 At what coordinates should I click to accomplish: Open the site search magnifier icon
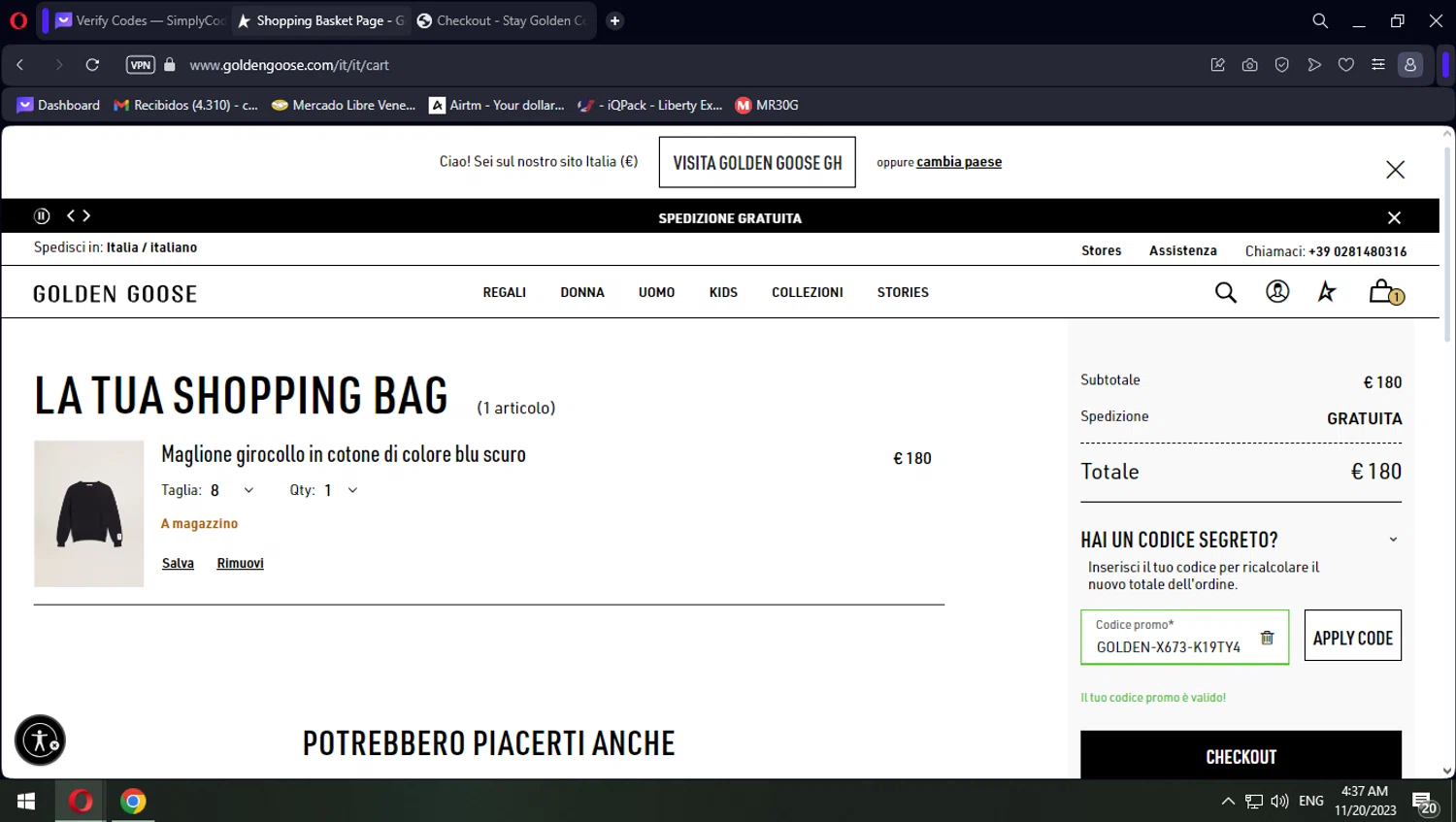(1226, 292)
